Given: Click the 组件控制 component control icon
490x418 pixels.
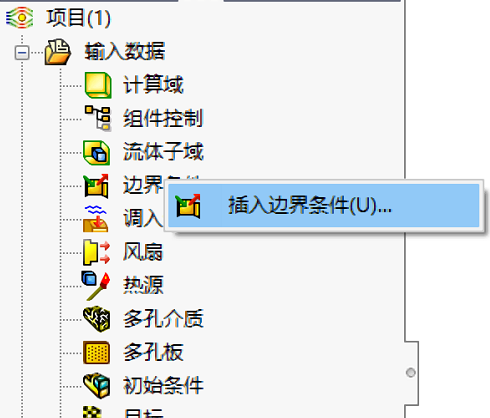Looking at the screenshot, I should pos(98,118).
